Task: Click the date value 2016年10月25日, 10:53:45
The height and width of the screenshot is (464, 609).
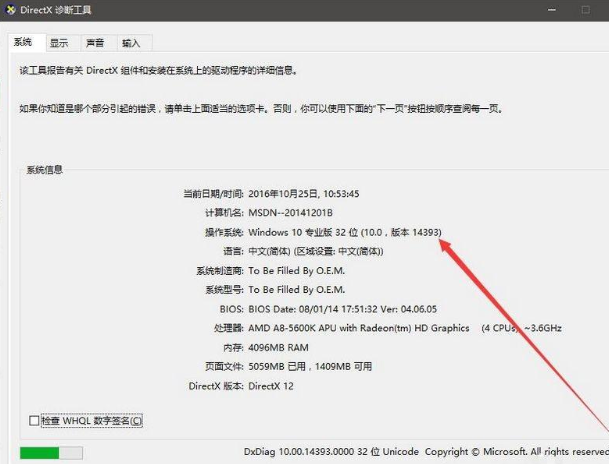Action: coord(304,194)
